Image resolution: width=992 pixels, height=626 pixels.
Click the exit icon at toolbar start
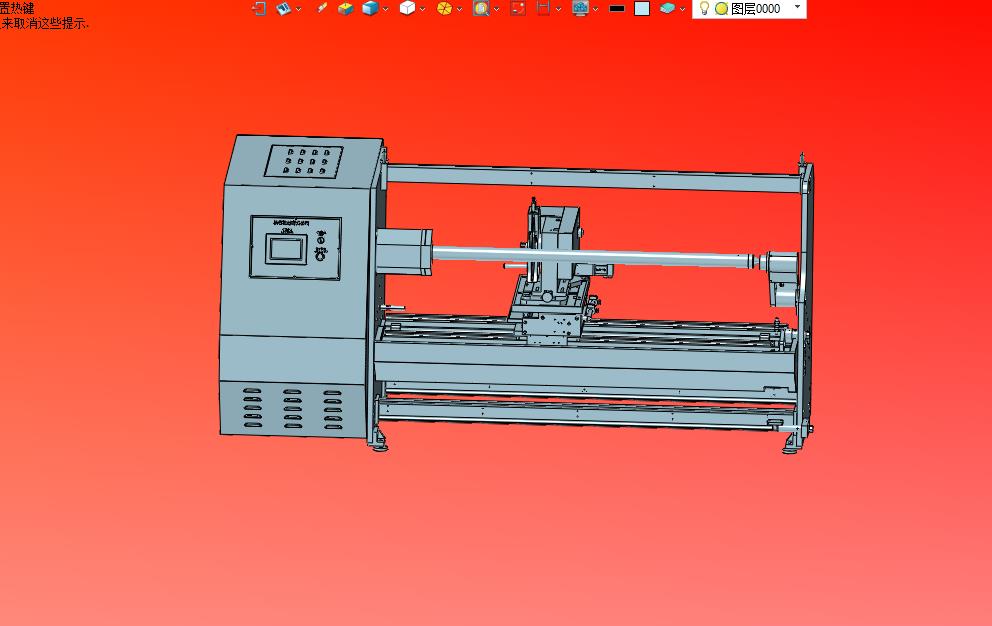tap(259, 8)
